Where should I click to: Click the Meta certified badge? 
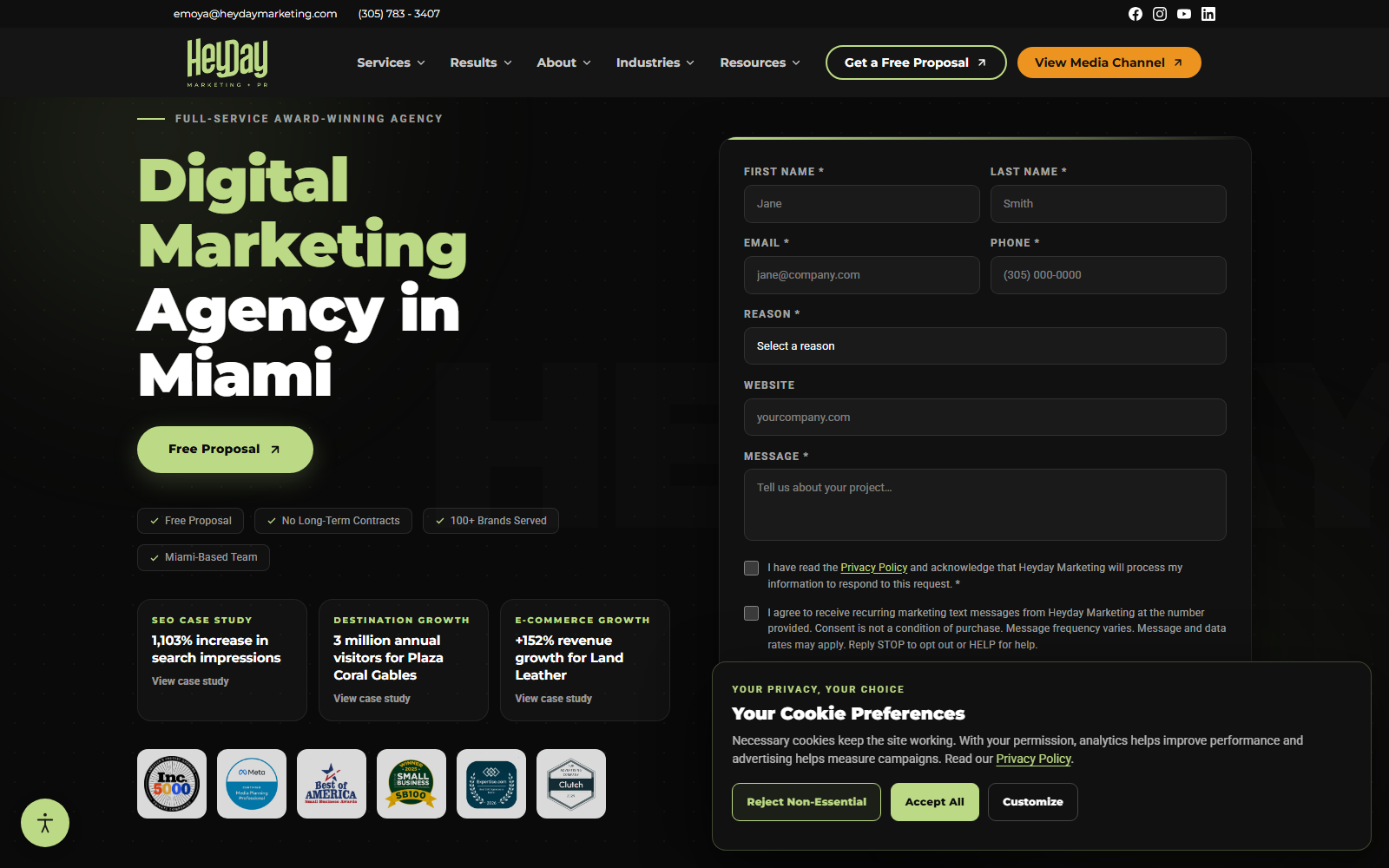pos(252,784)
